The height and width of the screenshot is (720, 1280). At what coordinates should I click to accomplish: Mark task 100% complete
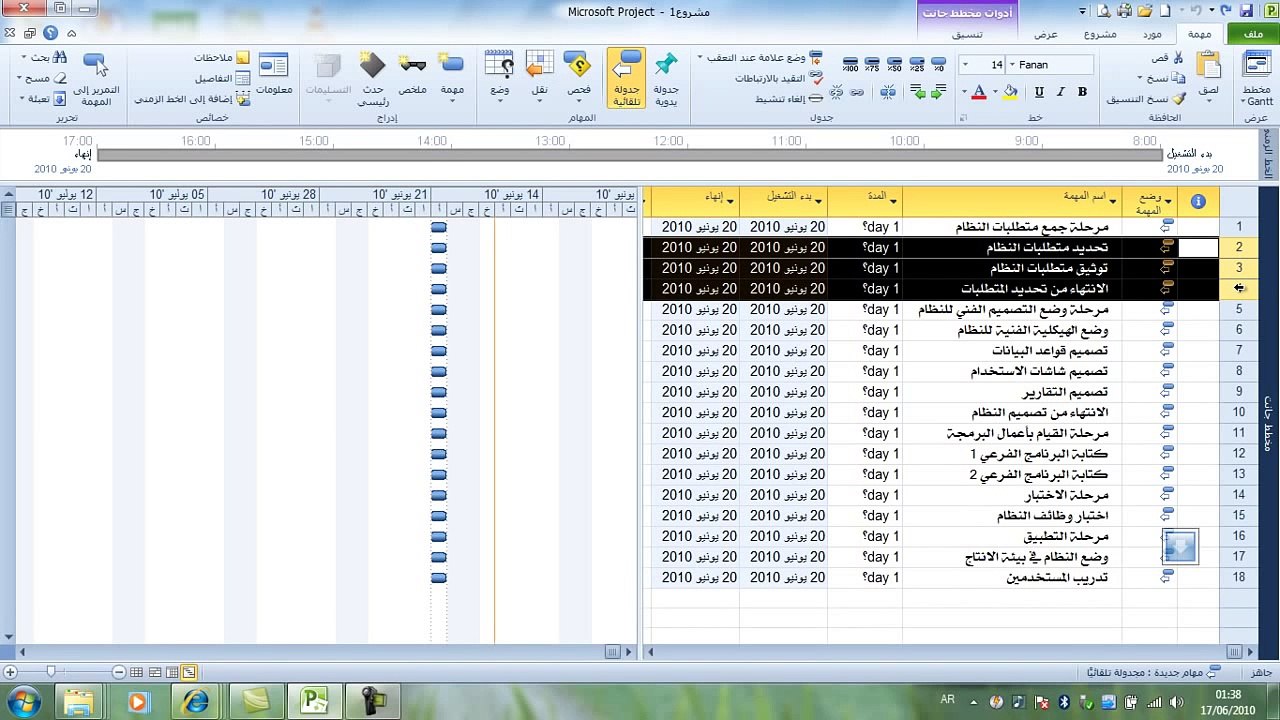850,65
